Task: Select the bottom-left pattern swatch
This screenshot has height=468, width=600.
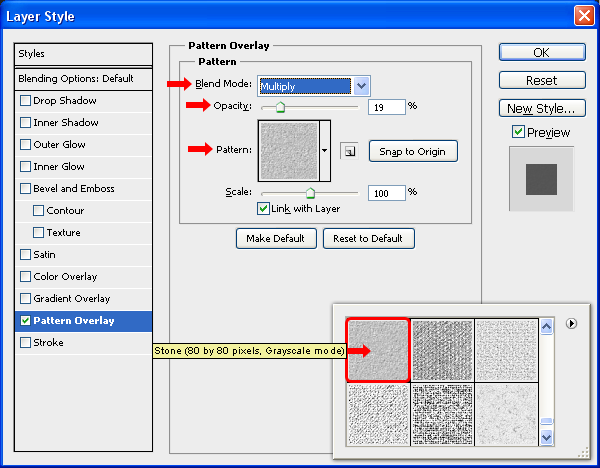Action: [x=378, y=414]
